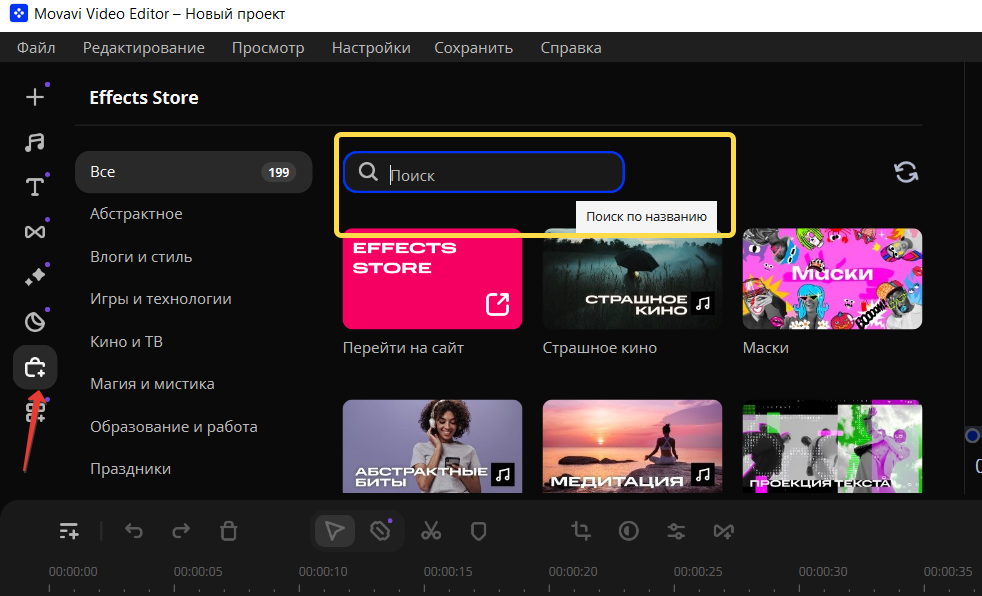
Task: Open the Sounds music note tab
Action: pos(35,142)
